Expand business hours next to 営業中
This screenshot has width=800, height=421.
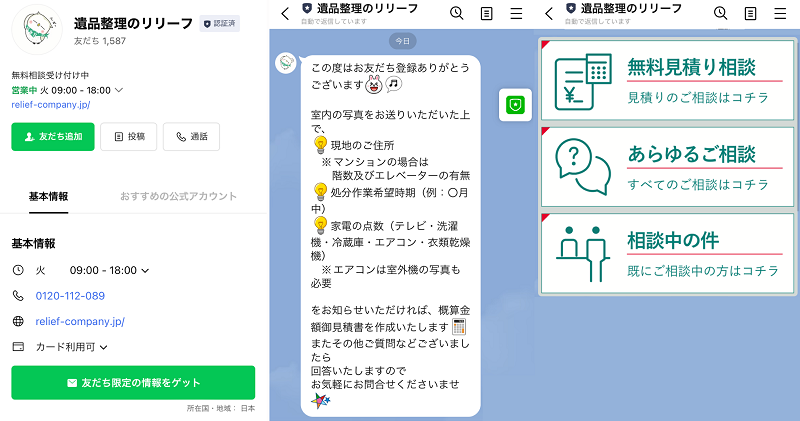tap(119, 90)
